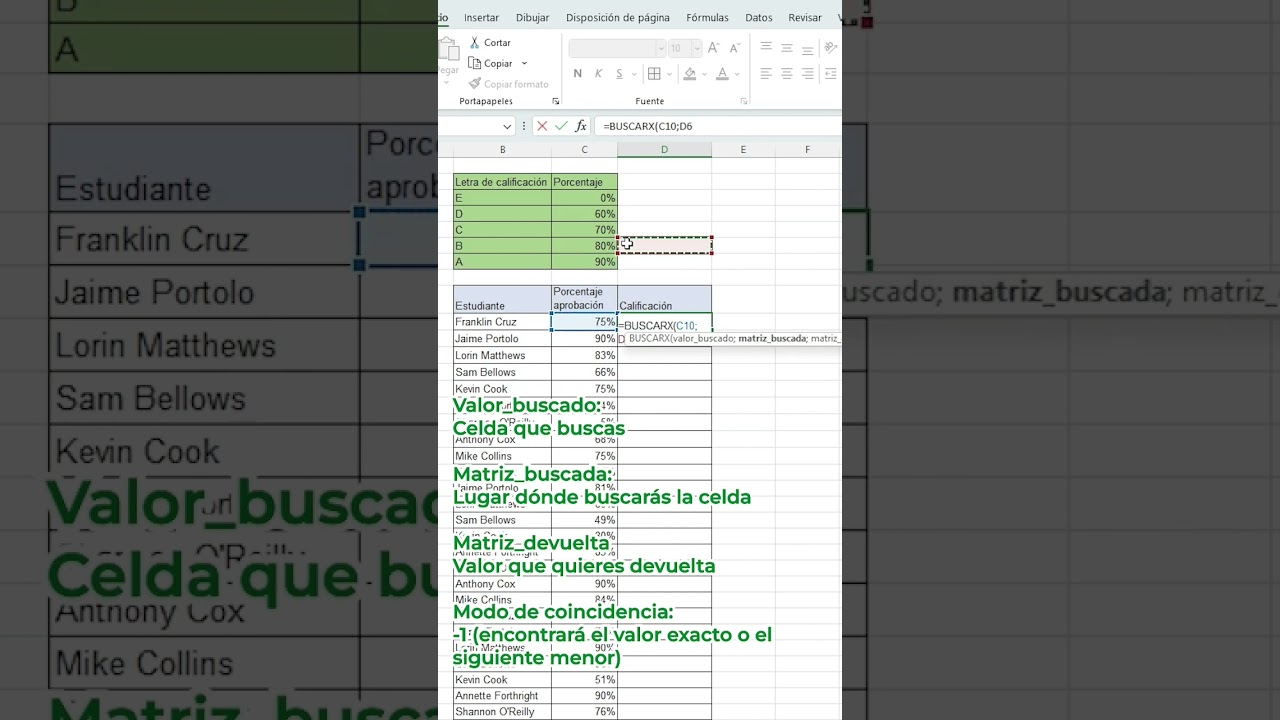Increase font size with the larger A icon
This screenshot has height=720, width=1280.
coord(713,48)
